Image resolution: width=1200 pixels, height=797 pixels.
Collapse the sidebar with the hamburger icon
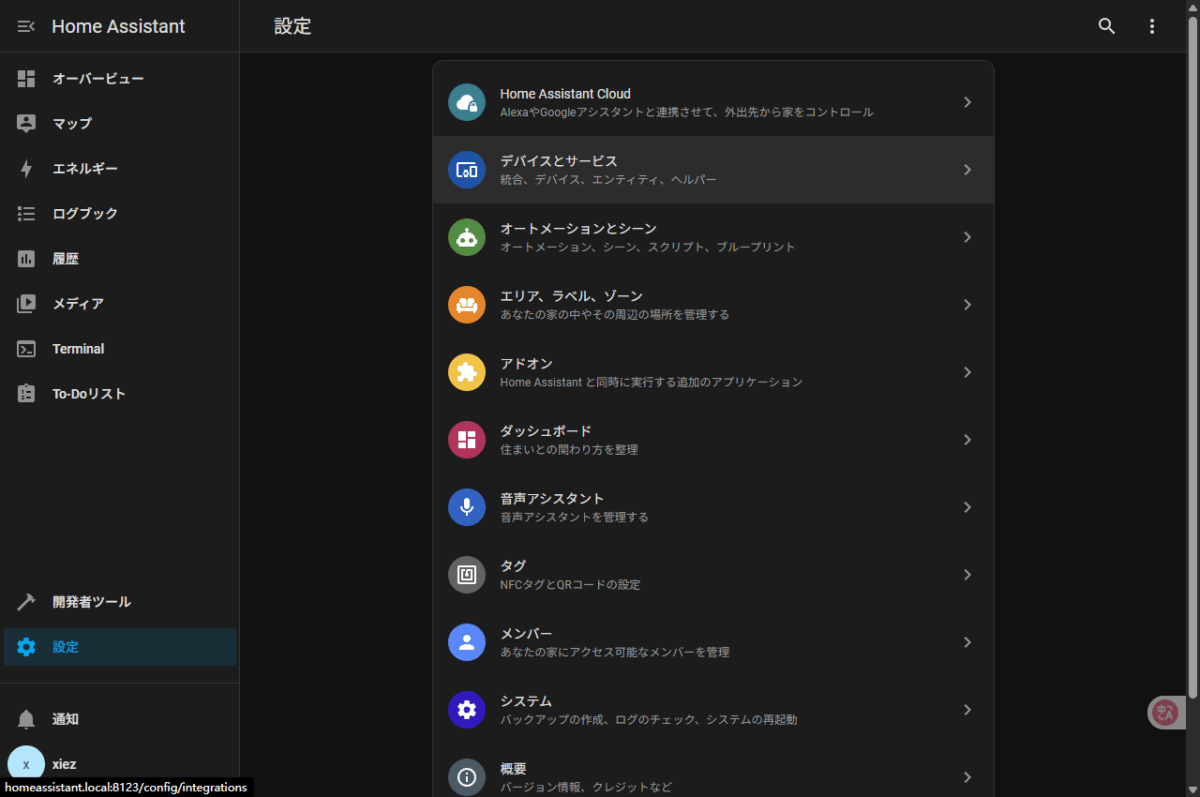pos(26,26)
